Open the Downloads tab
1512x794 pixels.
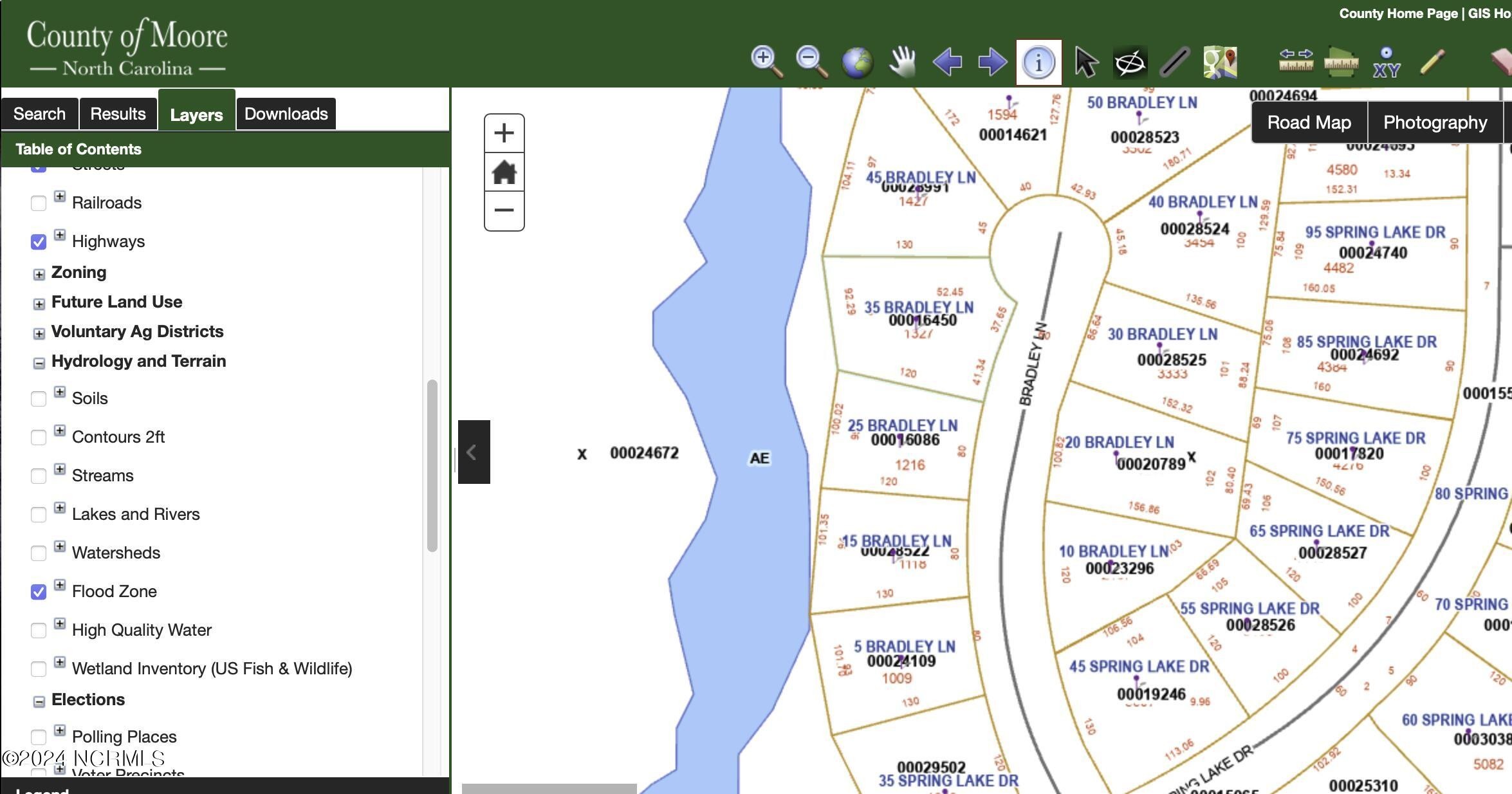click(x=286, y=114)
